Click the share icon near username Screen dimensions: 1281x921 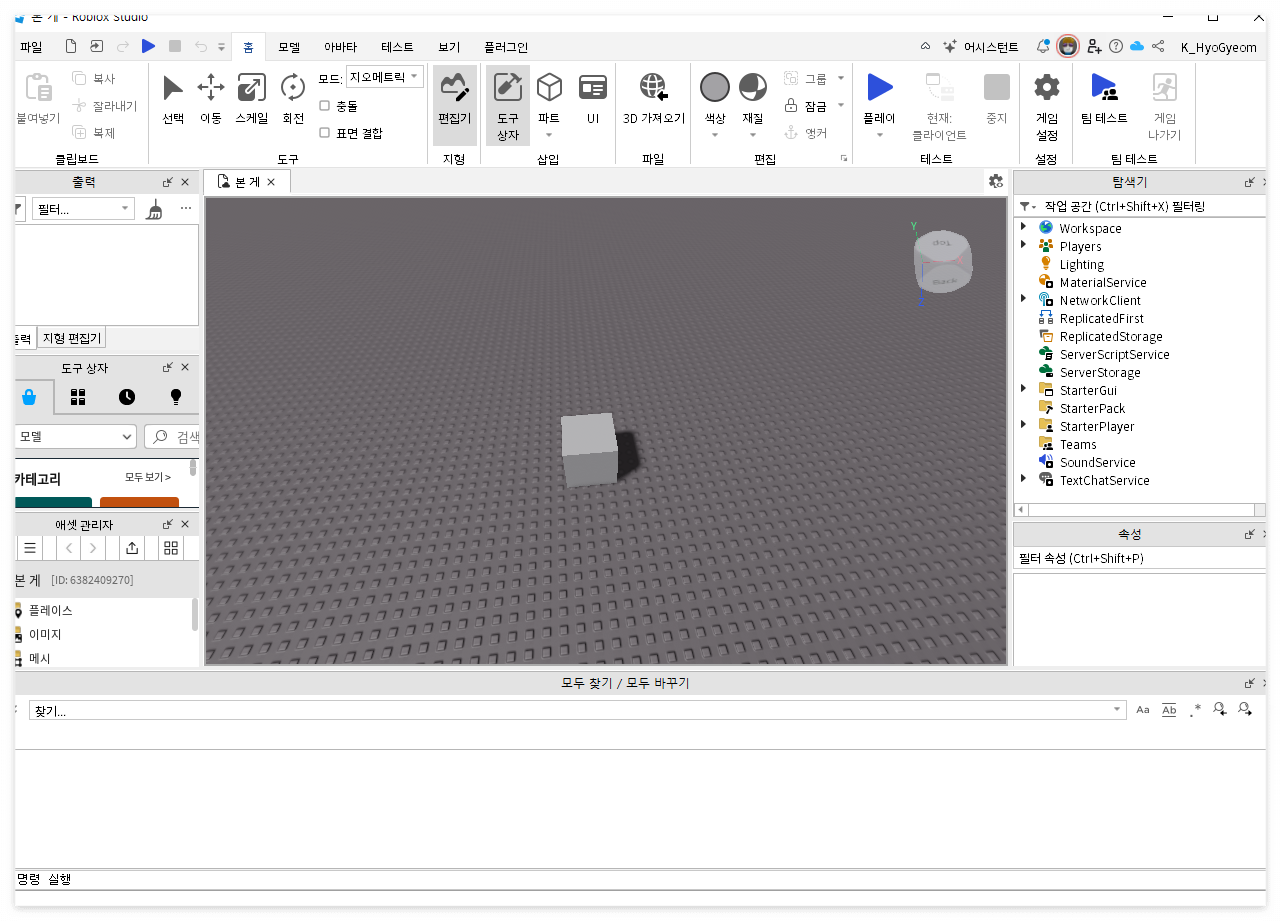click(1158, 46)
